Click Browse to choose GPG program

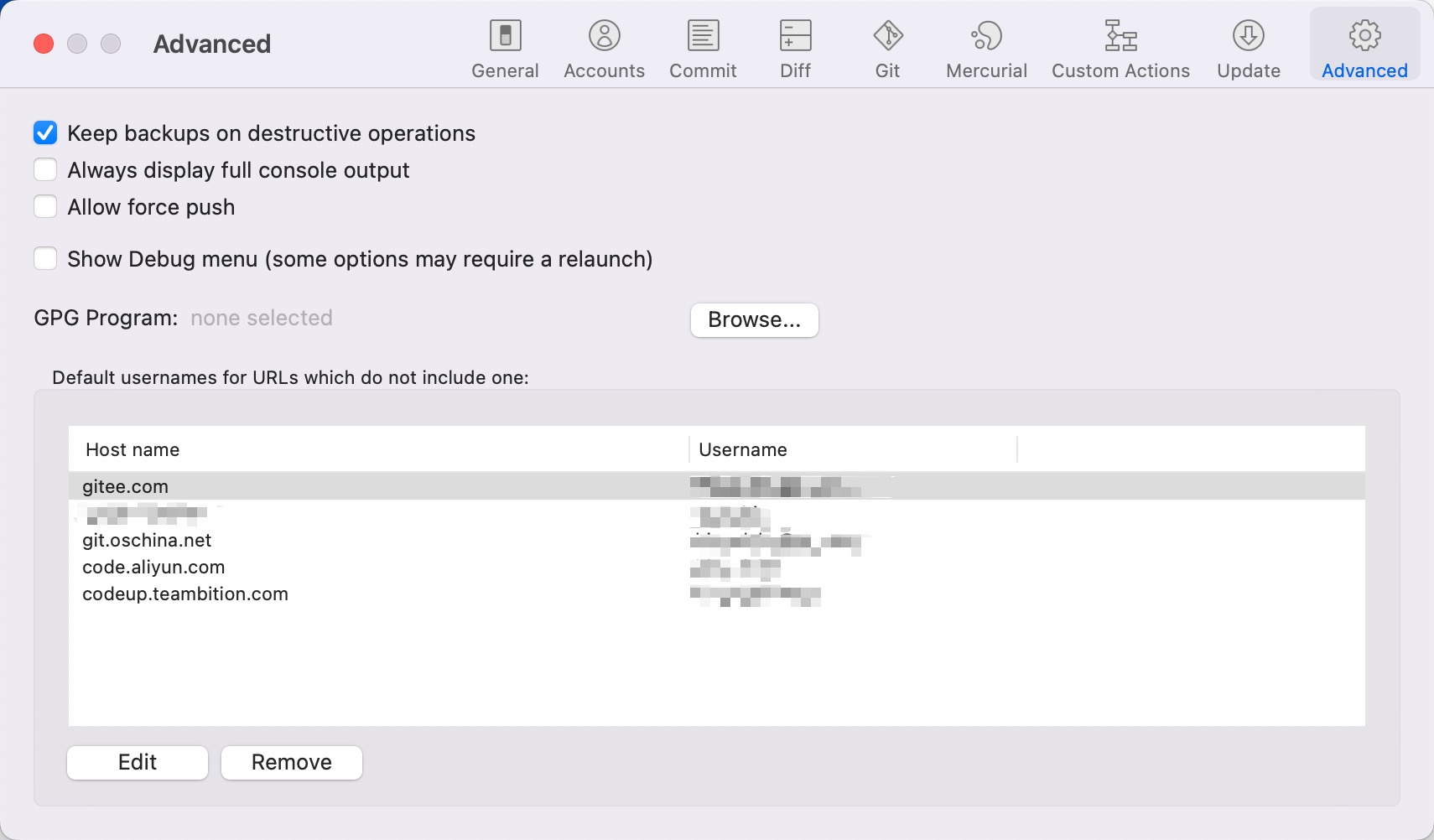click(x=754, y=320)
